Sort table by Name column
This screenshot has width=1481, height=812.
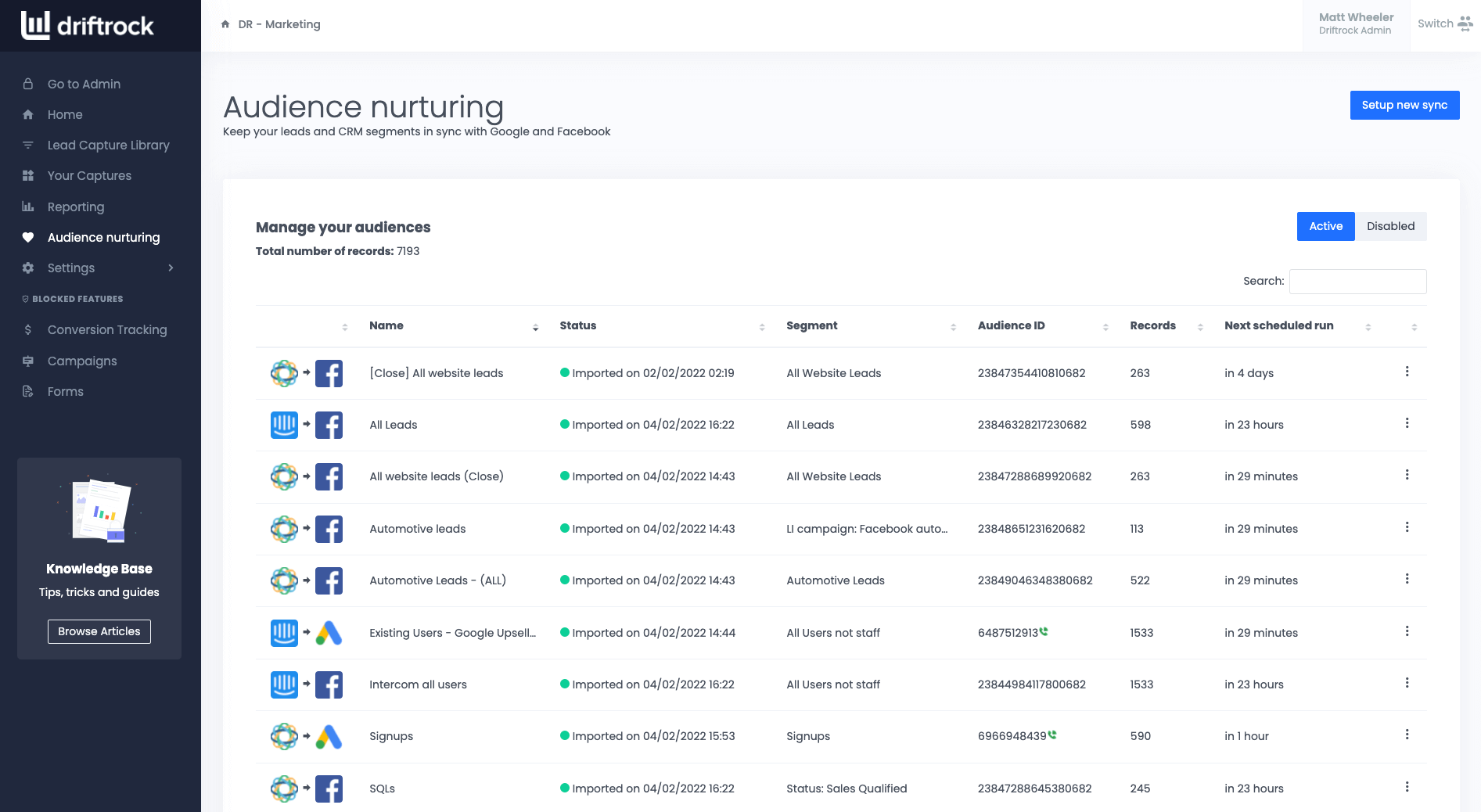tap(535, 327)
